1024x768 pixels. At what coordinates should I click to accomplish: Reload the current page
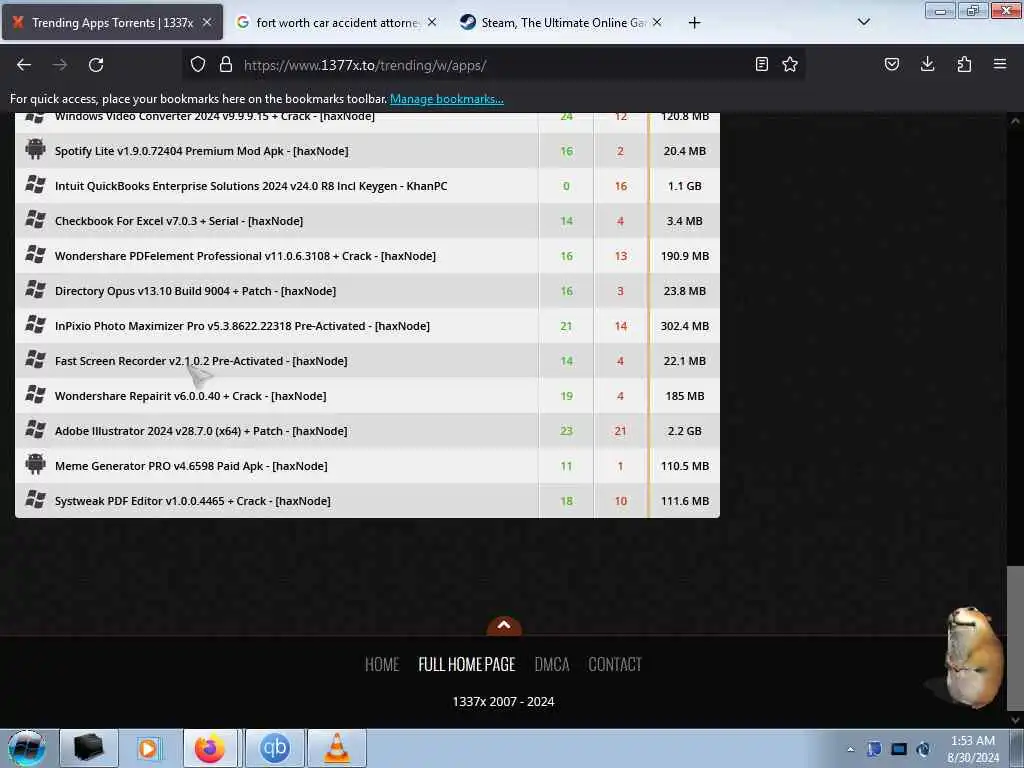point(96,65)
